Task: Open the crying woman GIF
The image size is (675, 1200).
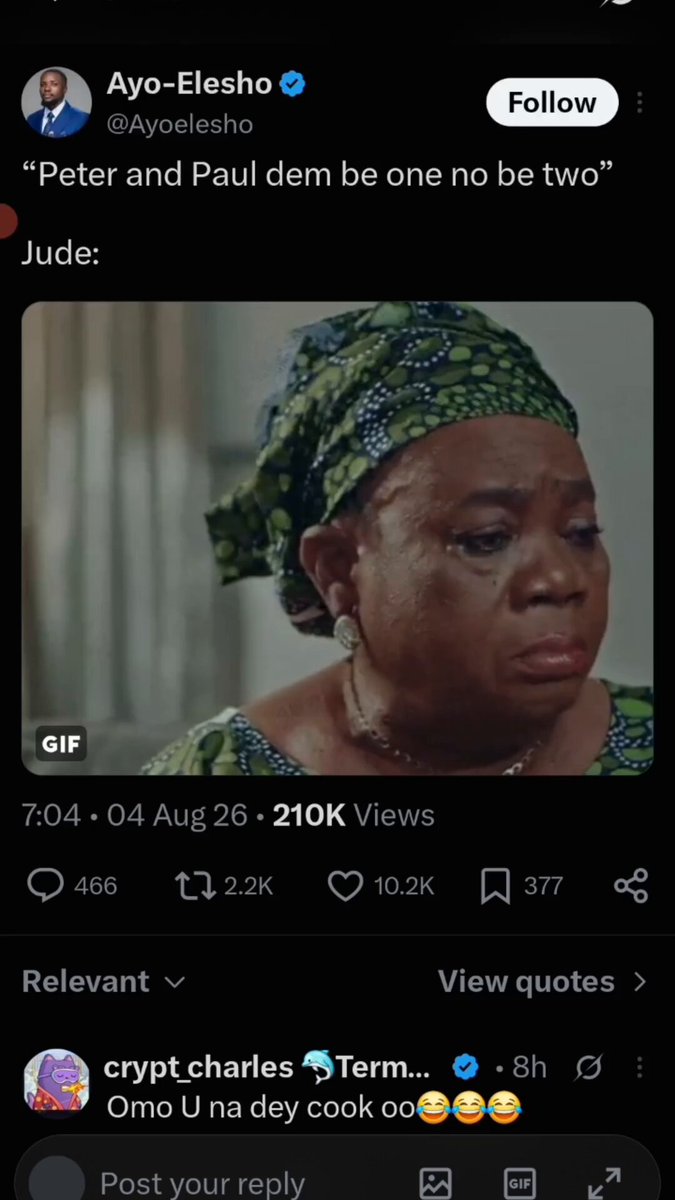Action: 337,538
